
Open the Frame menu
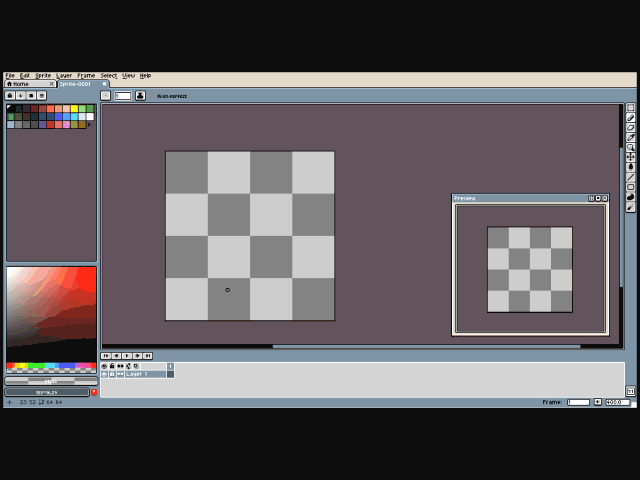click(x=86, y=76)
